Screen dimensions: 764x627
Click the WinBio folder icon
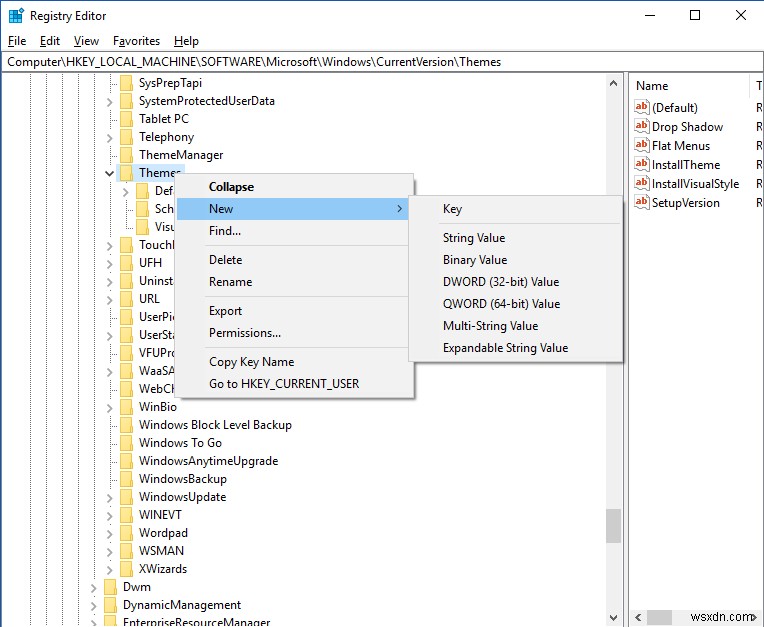126,407
